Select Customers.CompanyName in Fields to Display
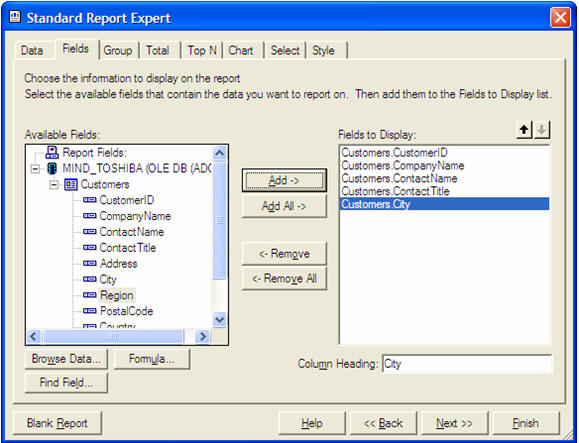 click(x=403, y=166)
